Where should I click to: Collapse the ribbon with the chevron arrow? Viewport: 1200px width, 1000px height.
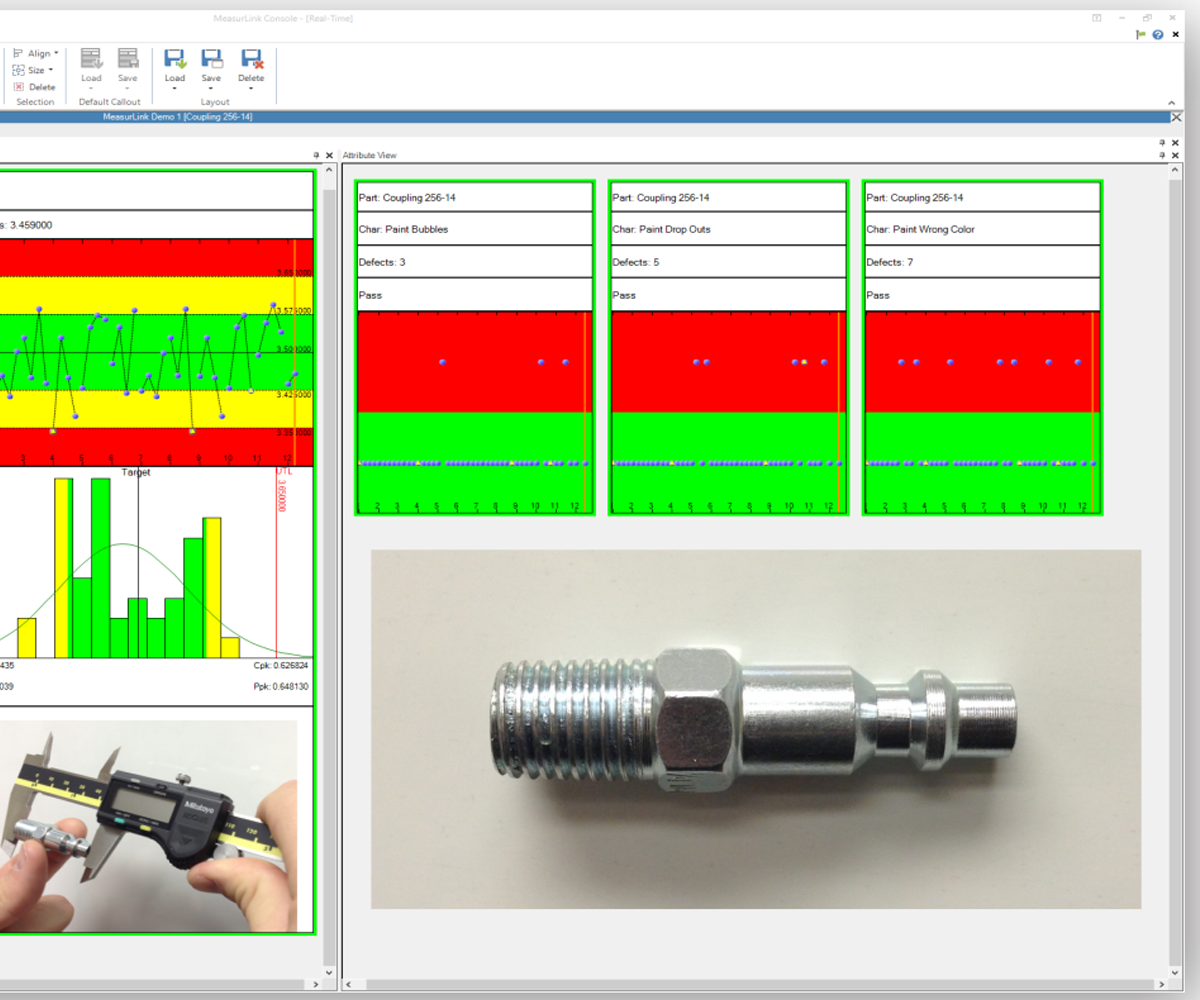(x=1170, y=101)
